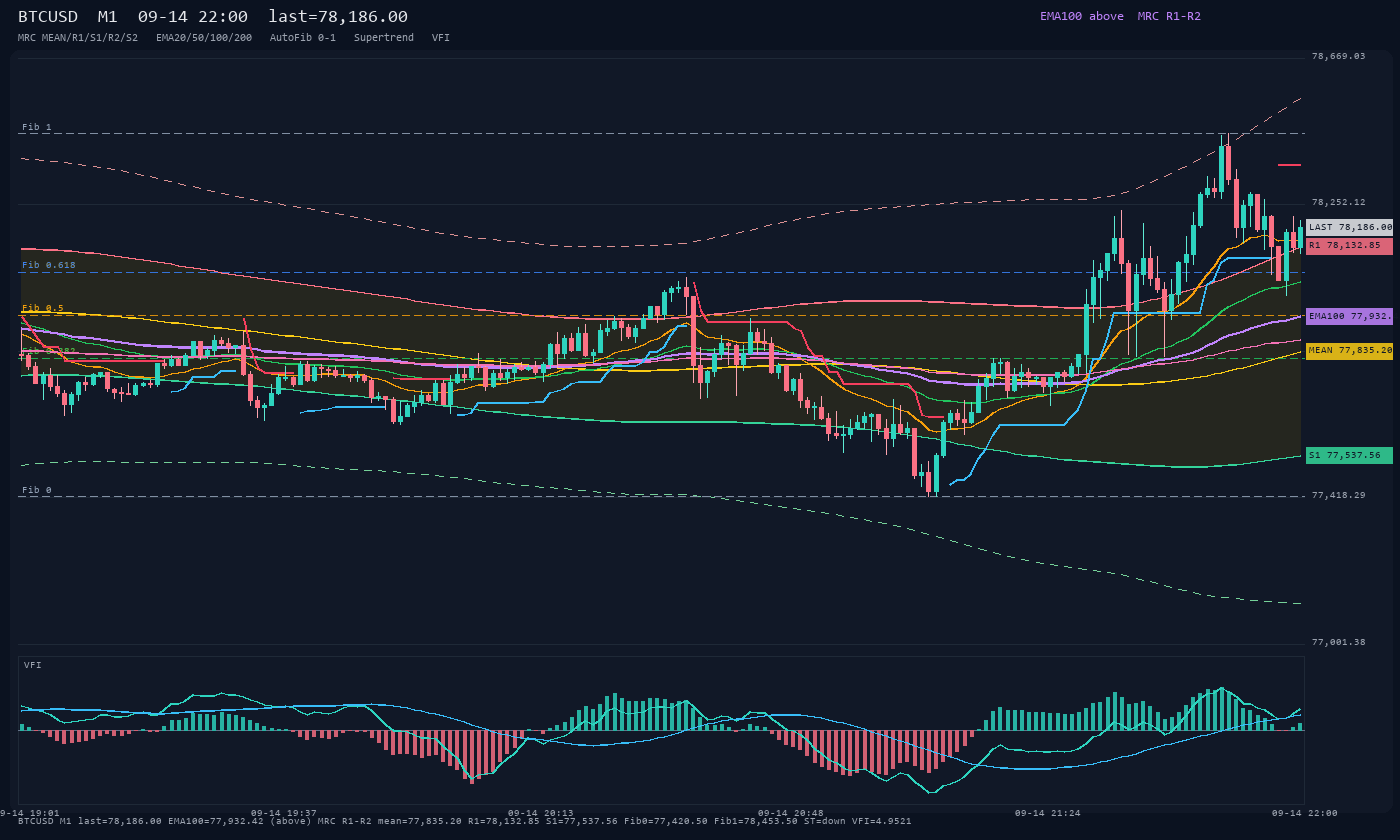Viewport: 1400px width, 840px height.
Task: Click the Fib 0.5 level label
Action: point(43,308)
